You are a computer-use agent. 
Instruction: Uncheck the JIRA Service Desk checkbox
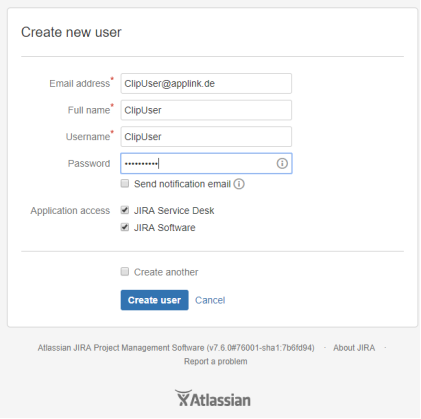[x=125, y=210]
